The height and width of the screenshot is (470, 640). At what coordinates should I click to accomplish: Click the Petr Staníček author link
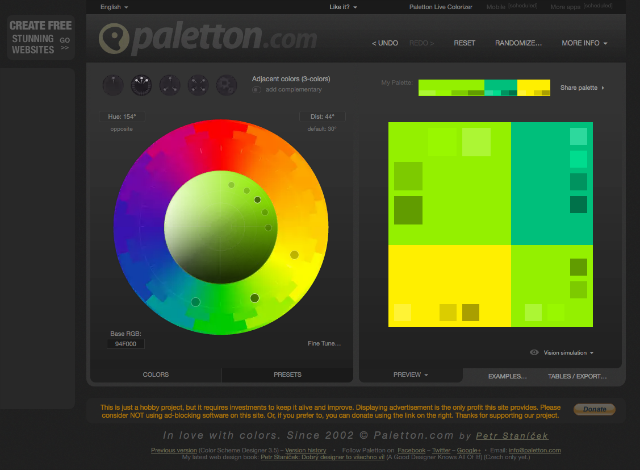512,436
